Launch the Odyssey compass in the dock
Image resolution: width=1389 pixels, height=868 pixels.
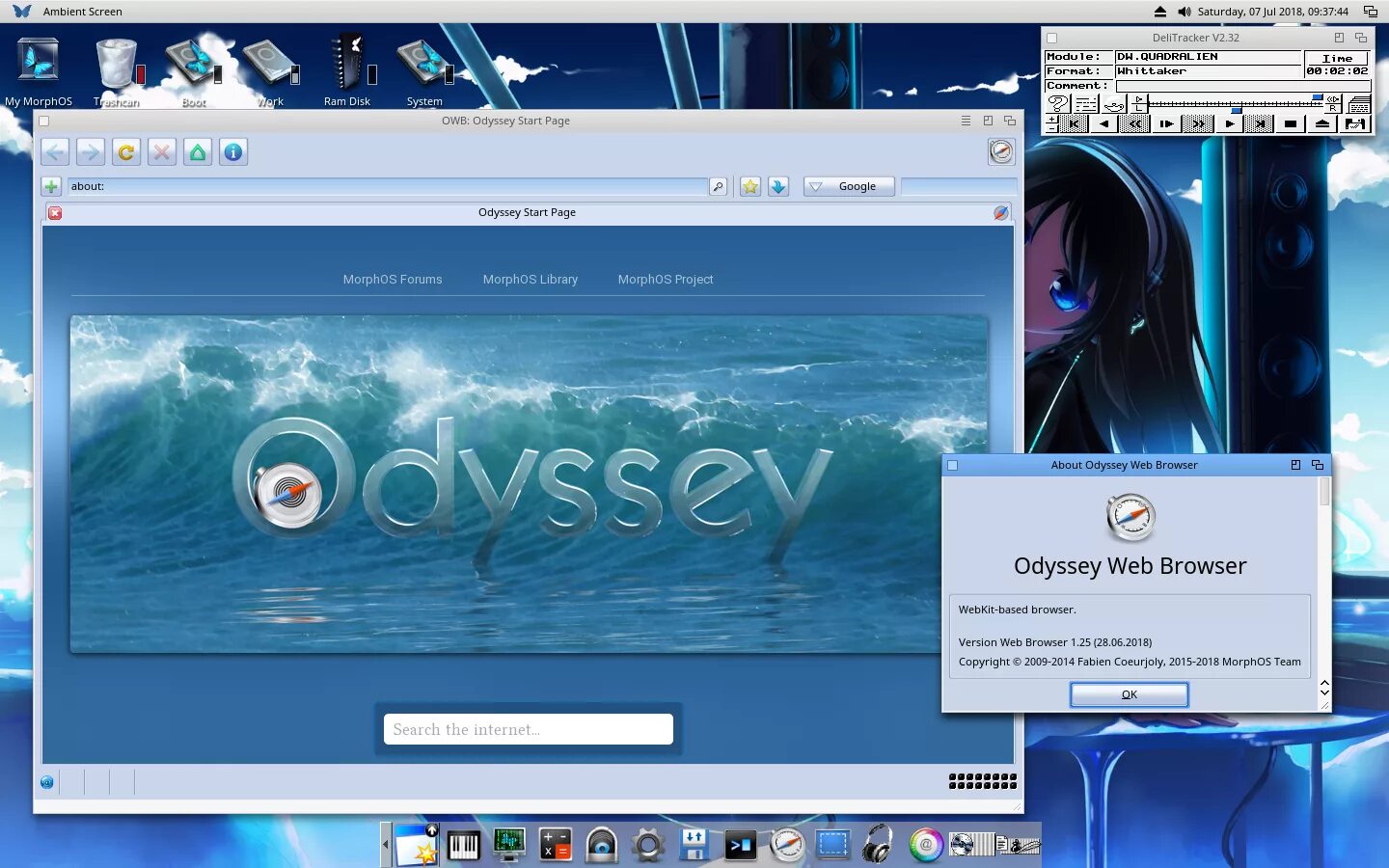[787, 845]
